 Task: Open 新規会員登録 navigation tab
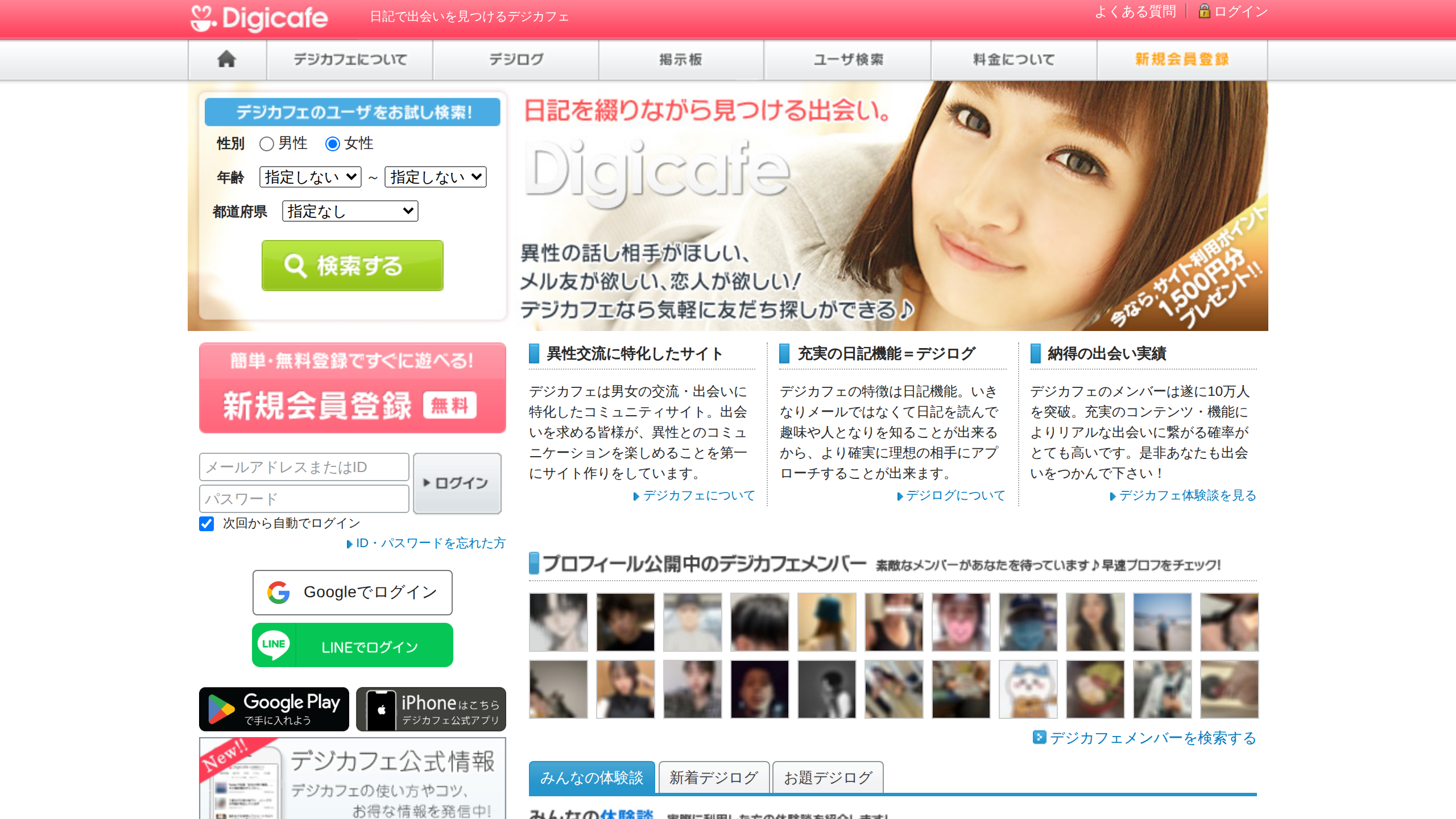(1182, 59)
